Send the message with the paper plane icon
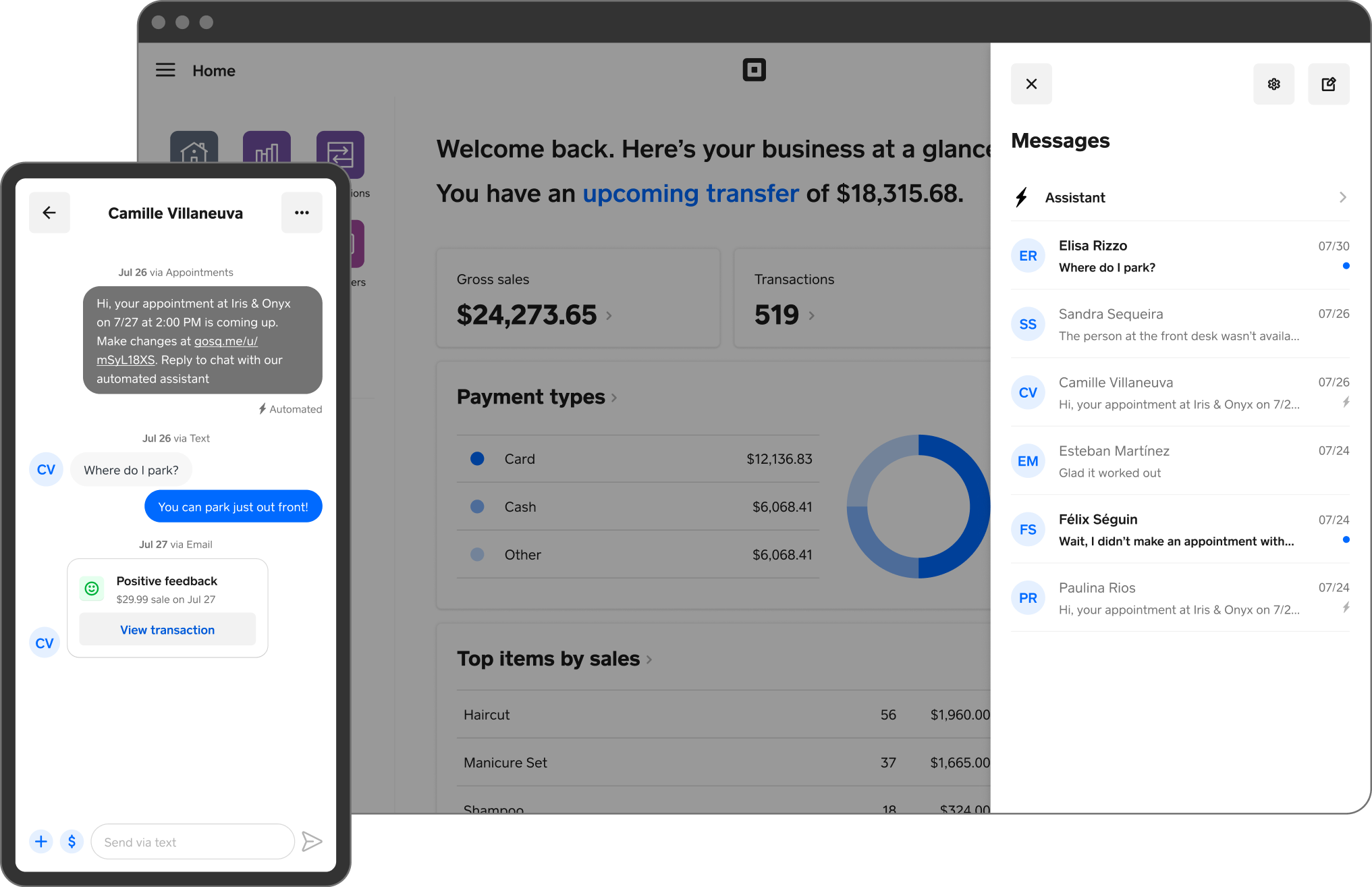This screenshot has width=1372, height=887. tap(312, 841)
